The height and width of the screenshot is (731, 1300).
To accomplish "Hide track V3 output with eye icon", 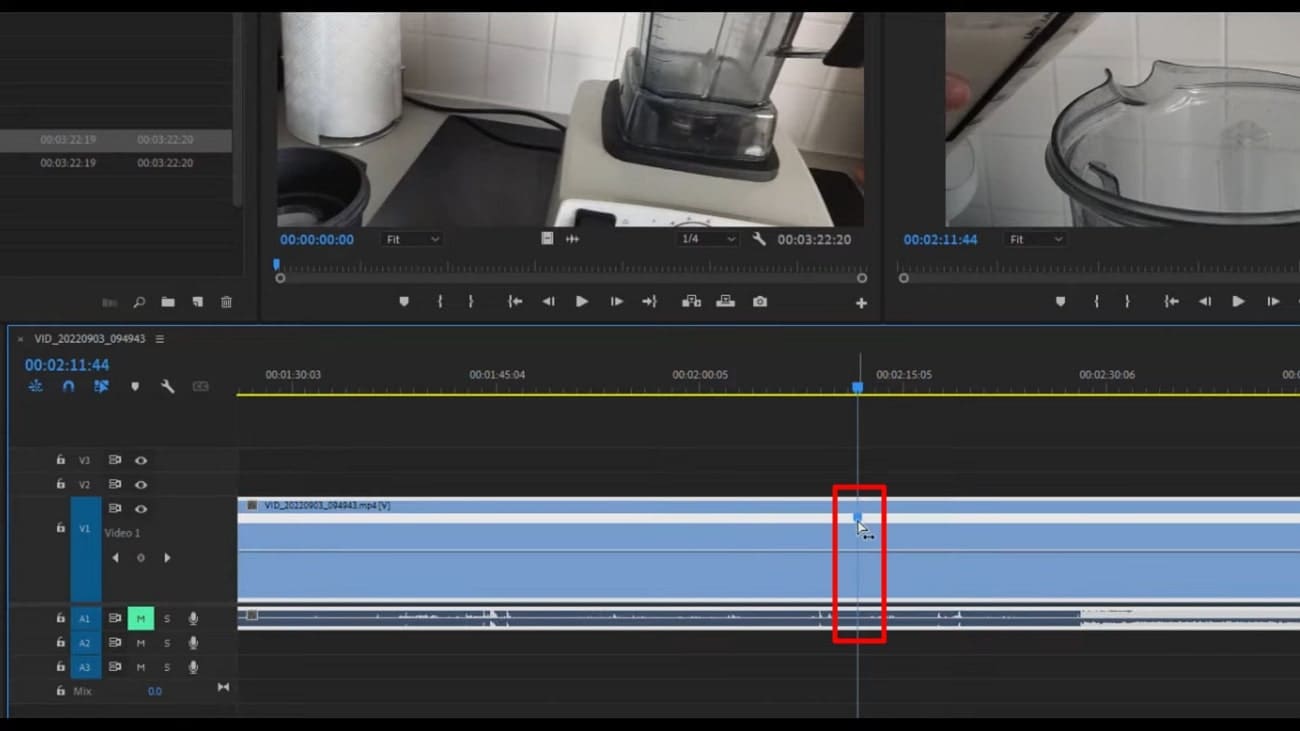I will pos(141,460).
